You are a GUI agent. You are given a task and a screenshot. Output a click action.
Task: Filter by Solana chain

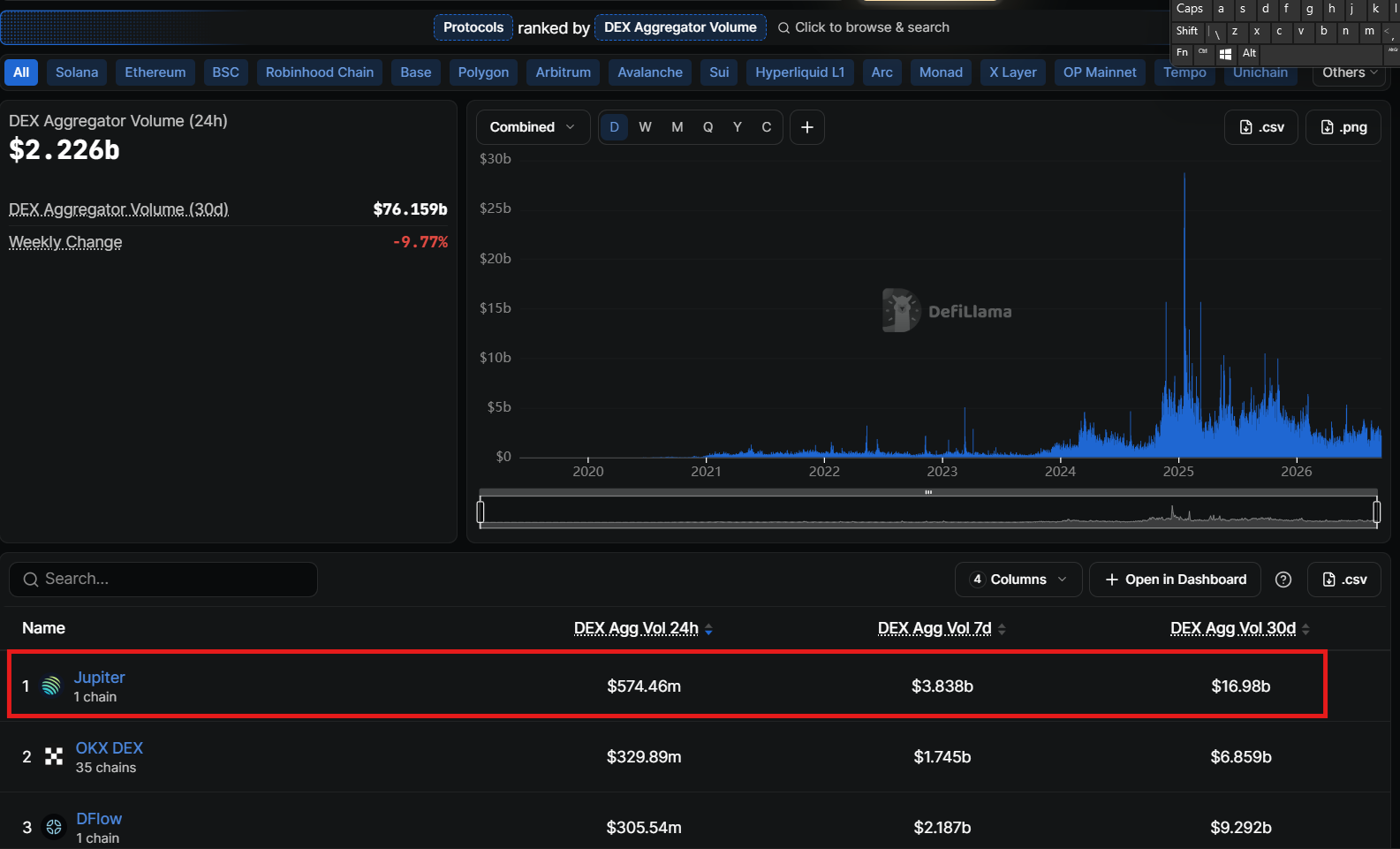[x=77, y=72]
